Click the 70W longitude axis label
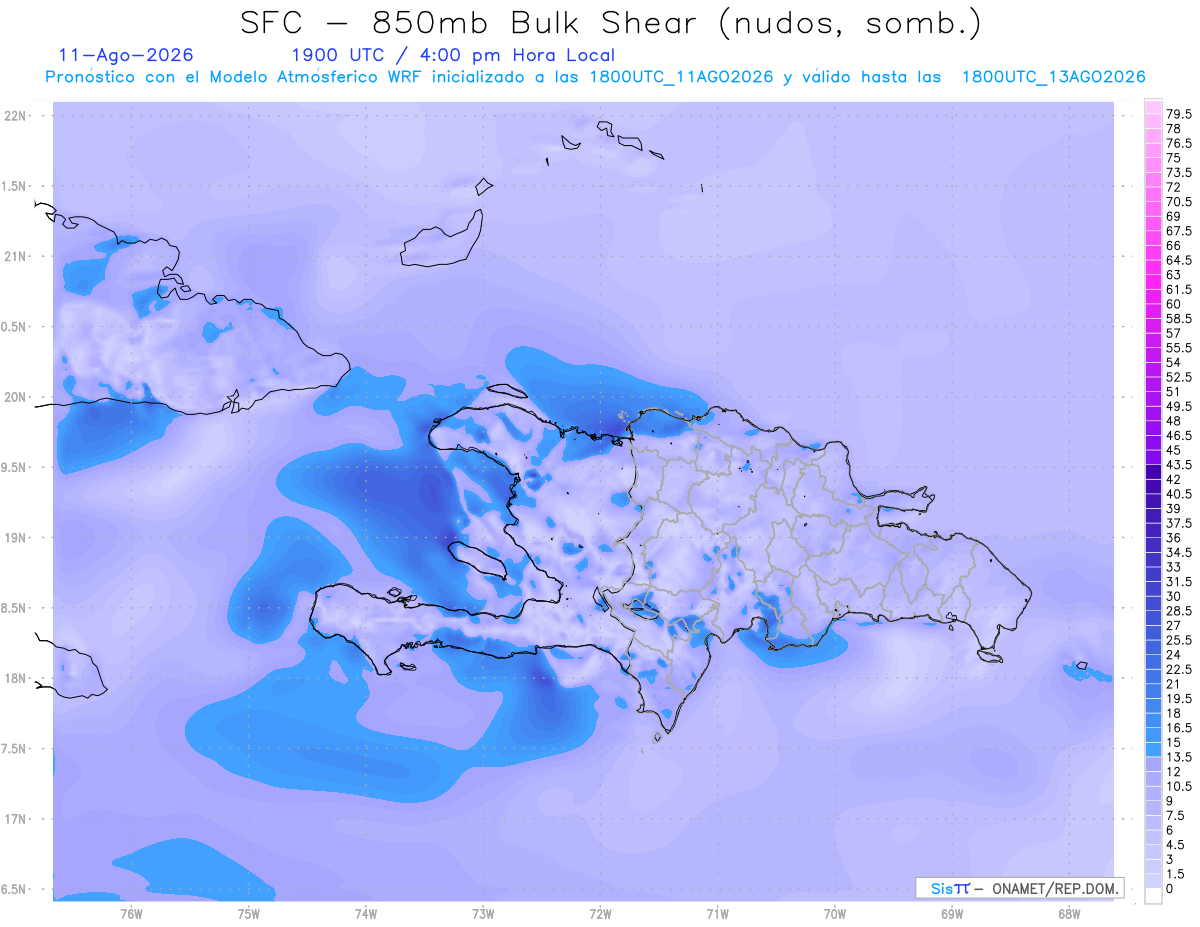This screenshot has height=927, width=1200. click(835, 914)
